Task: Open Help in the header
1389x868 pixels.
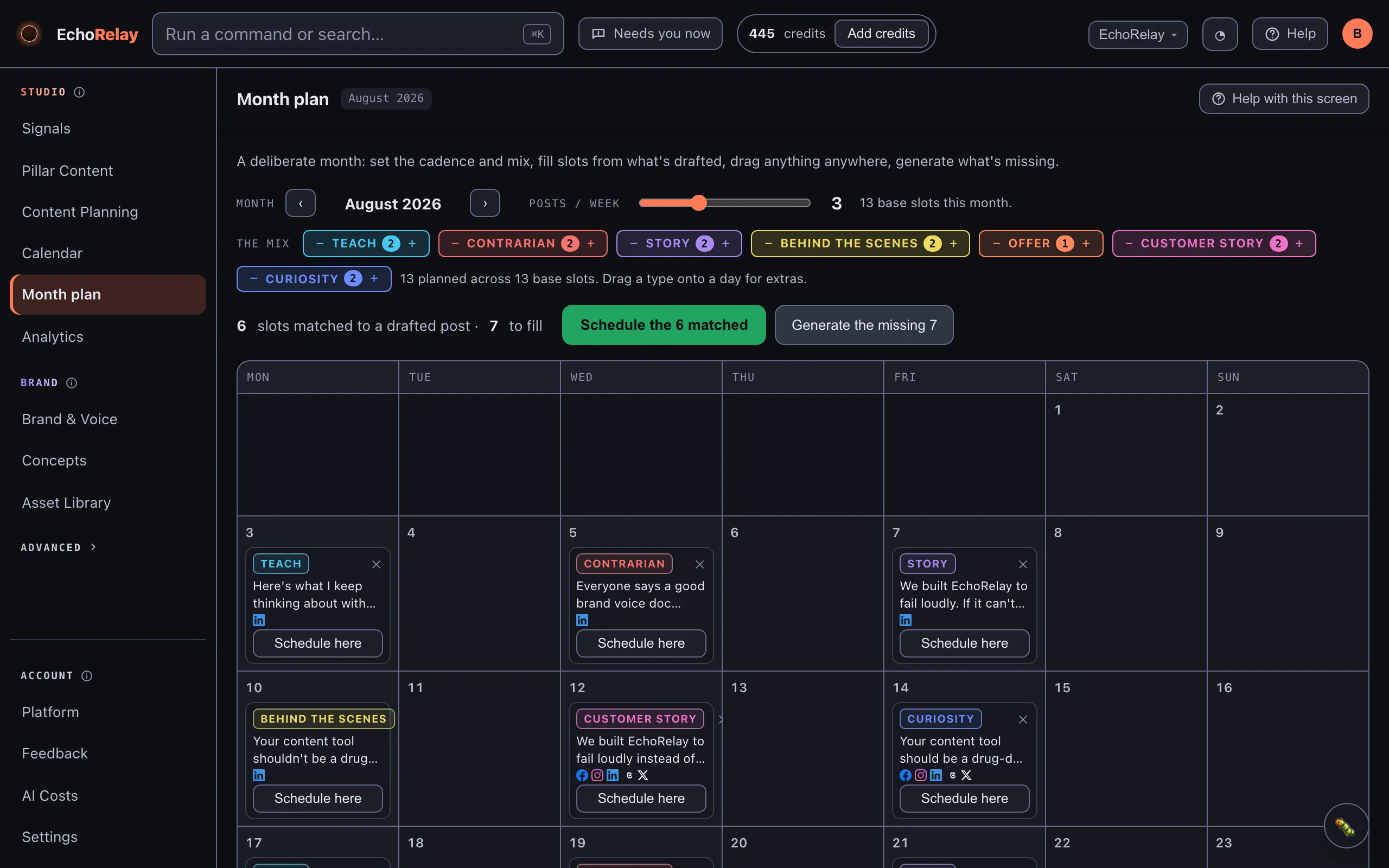Action: [1290, 34]
